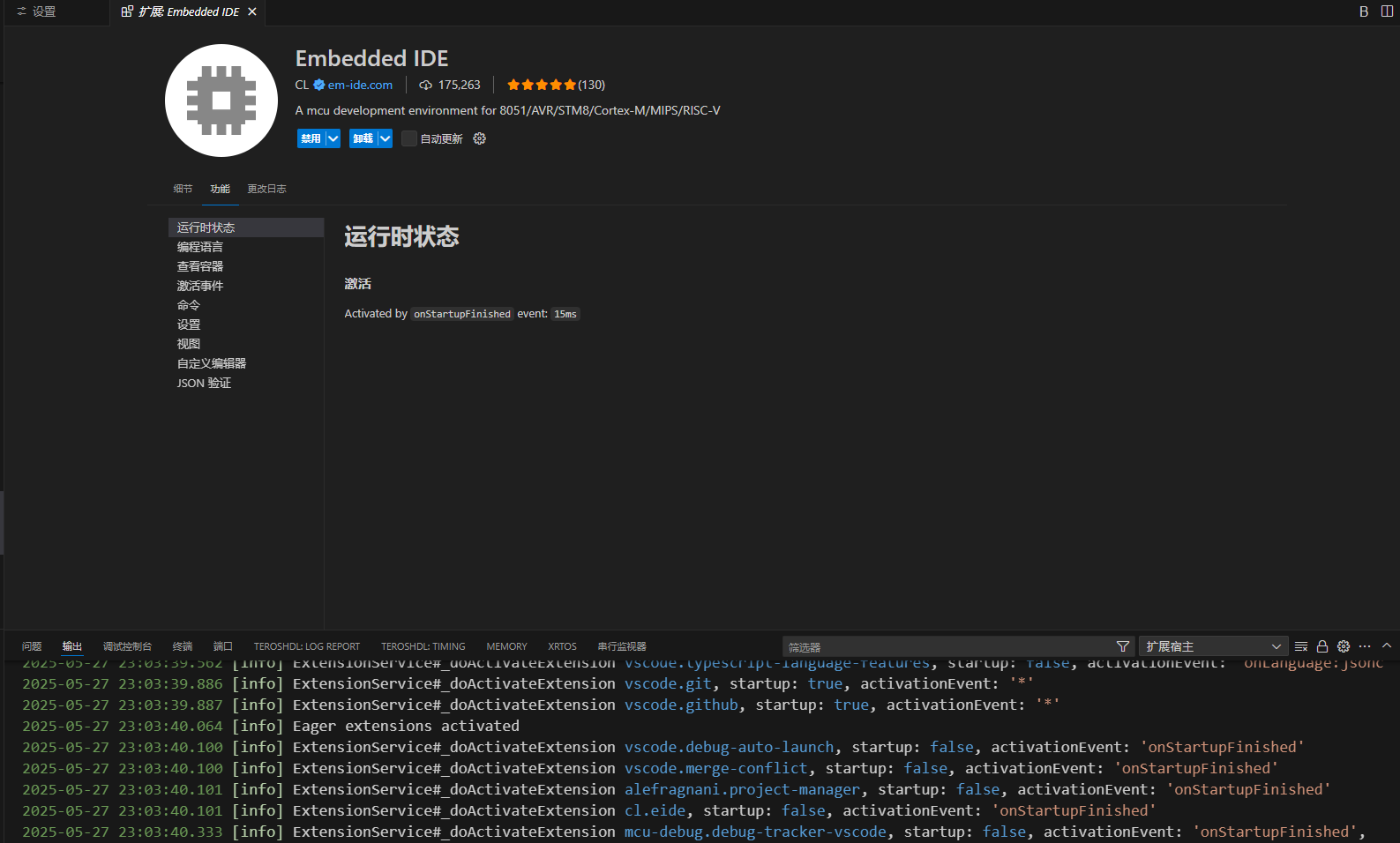Toggle the output scroll lock icon
Viewport: 1400px width, 843px height.
click(1322, 646)
